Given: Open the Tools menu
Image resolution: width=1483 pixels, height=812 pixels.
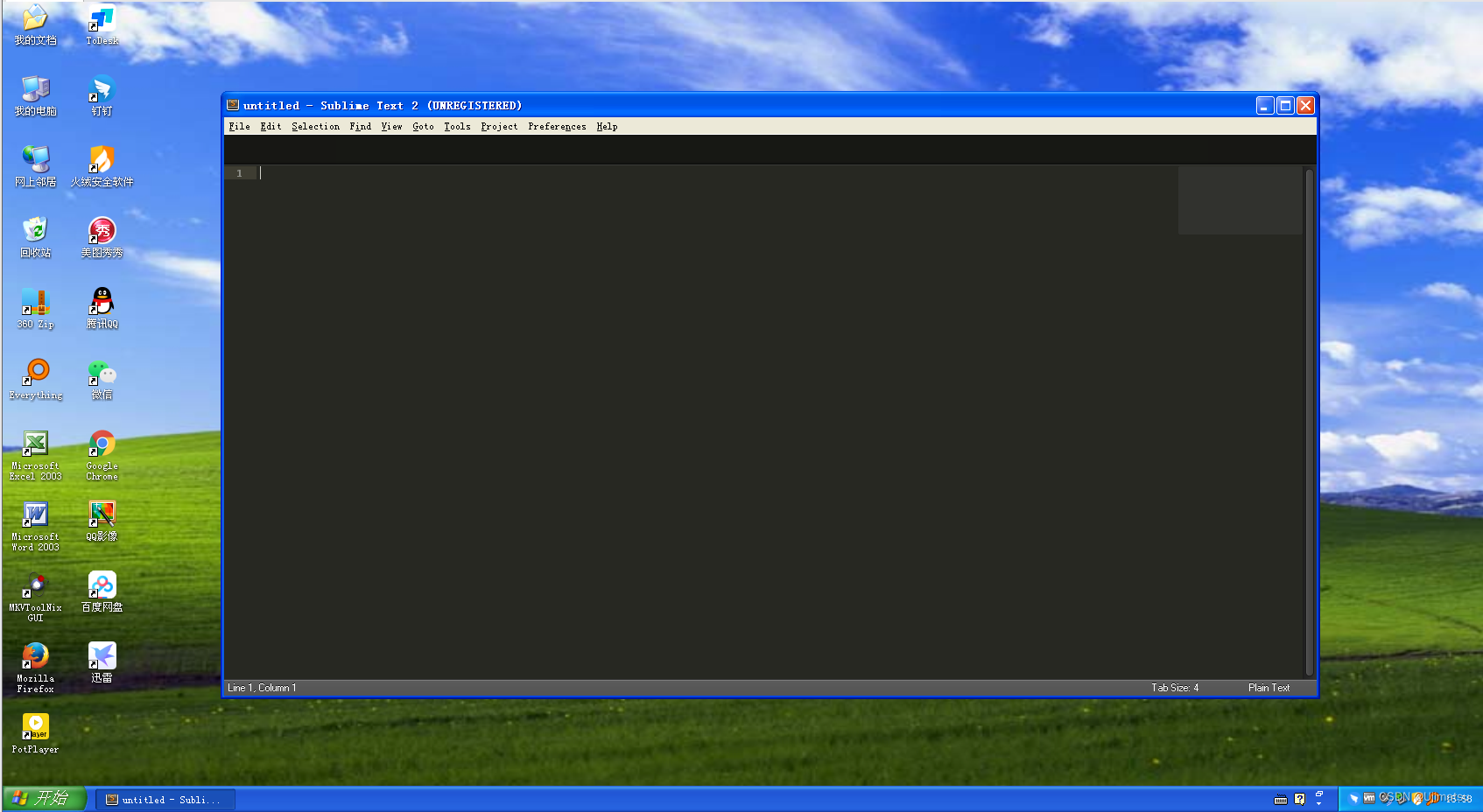Looking at the screenshot, I should tap(457, 126).
